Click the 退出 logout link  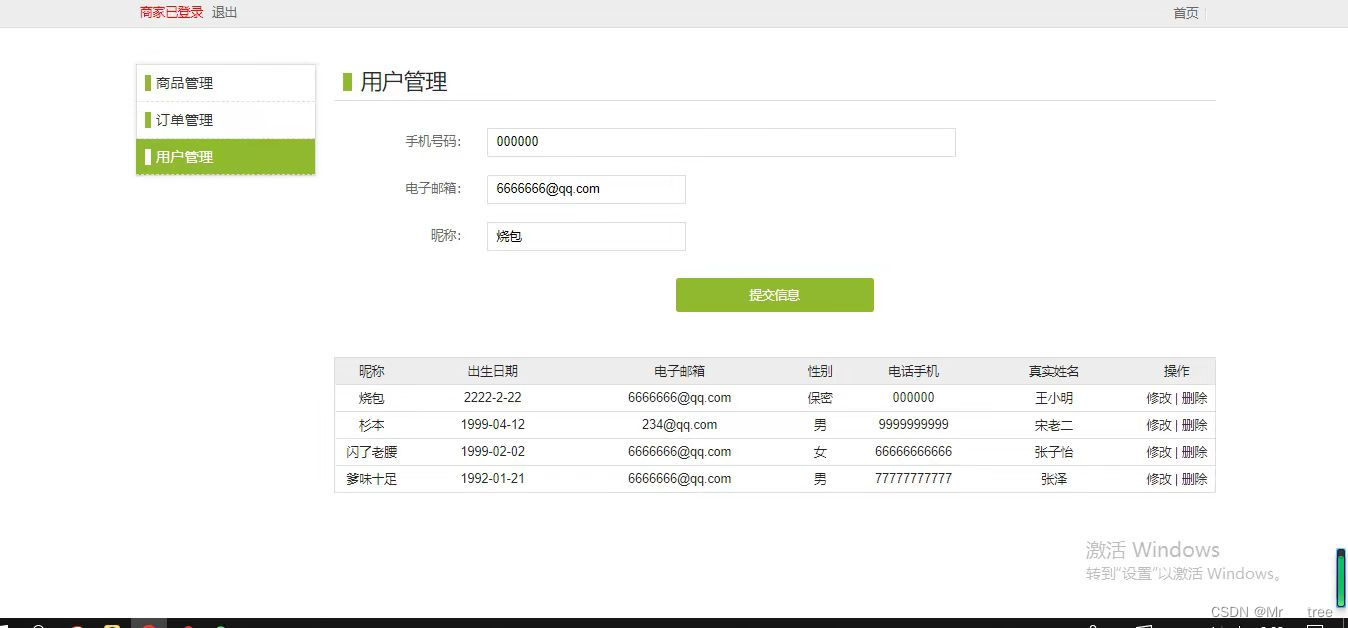[x=225, y=13]
